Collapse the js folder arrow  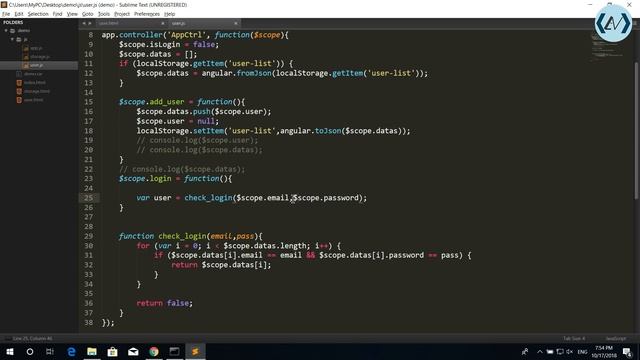[12, 40]
